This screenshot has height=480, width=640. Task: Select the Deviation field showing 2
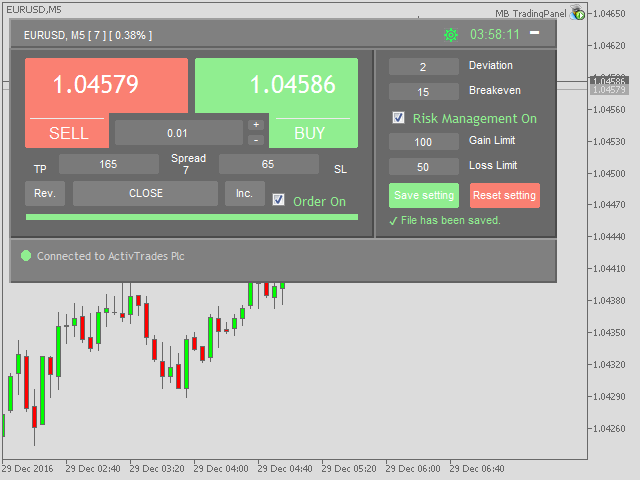click(424, 67)
